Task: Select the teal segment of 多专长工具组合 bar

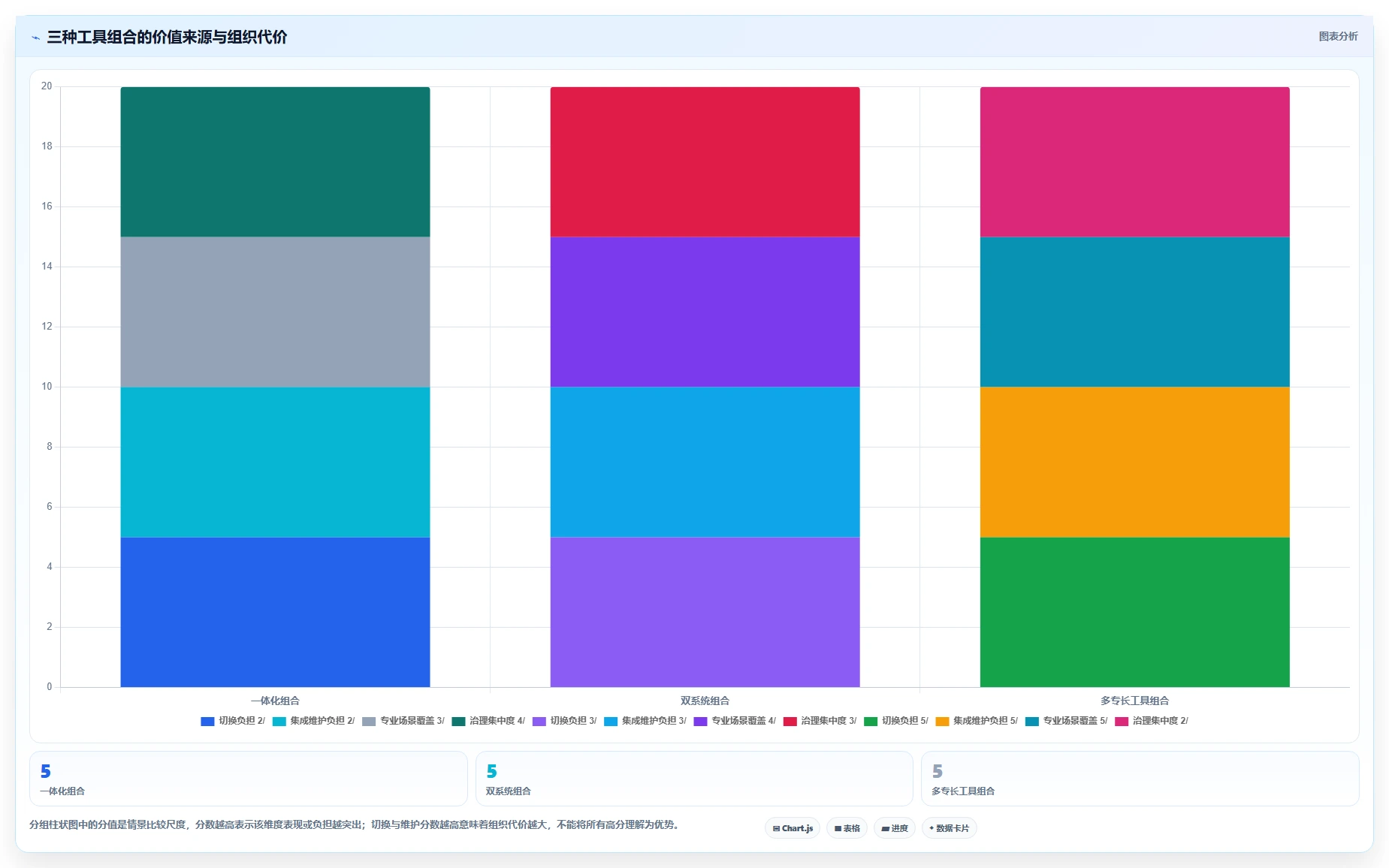Action: tap(1134, 312)
